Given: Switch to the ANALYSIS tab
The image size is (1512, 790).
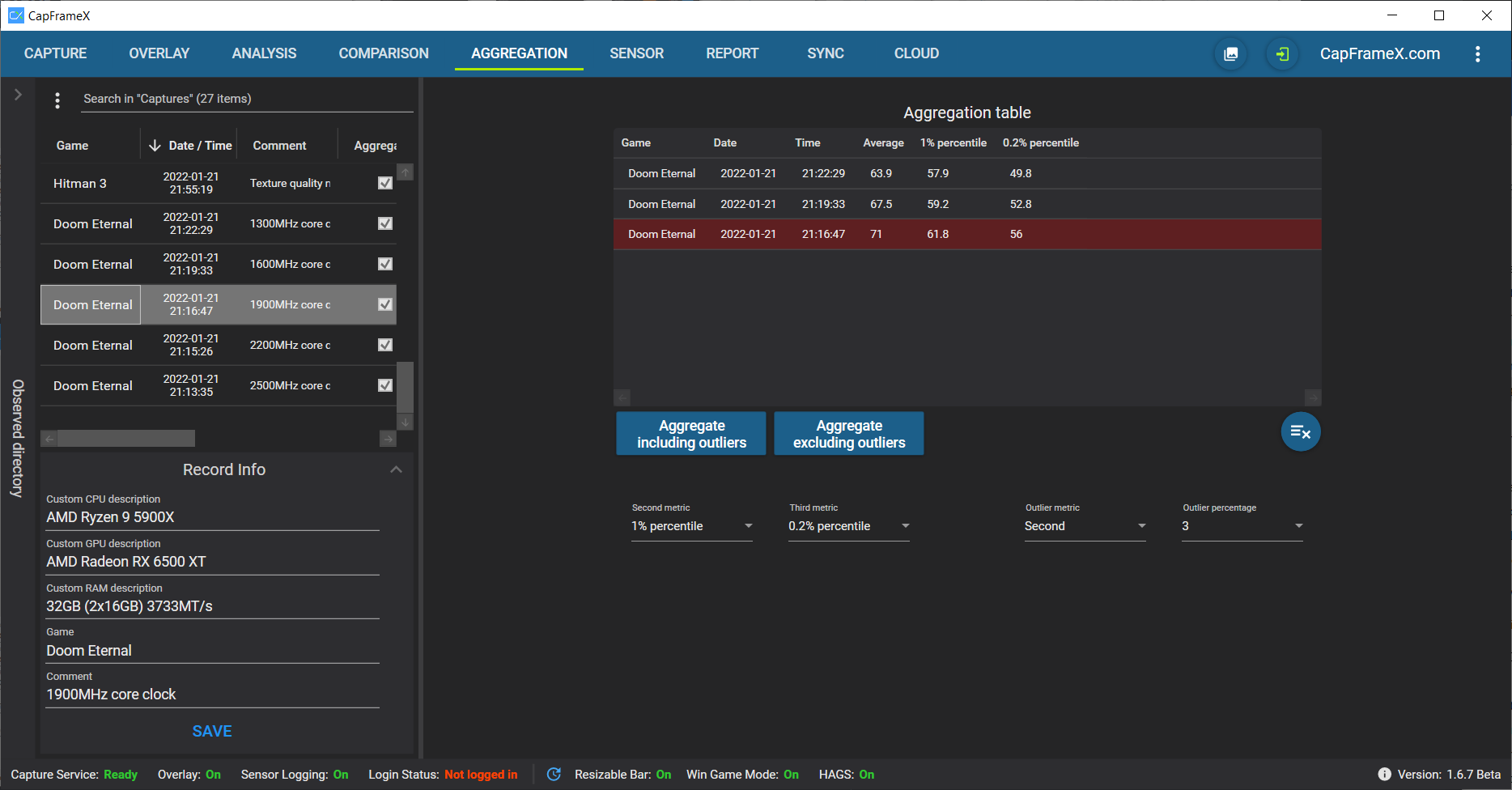Looking at the screenshot, I should click(x=264, y=53).
